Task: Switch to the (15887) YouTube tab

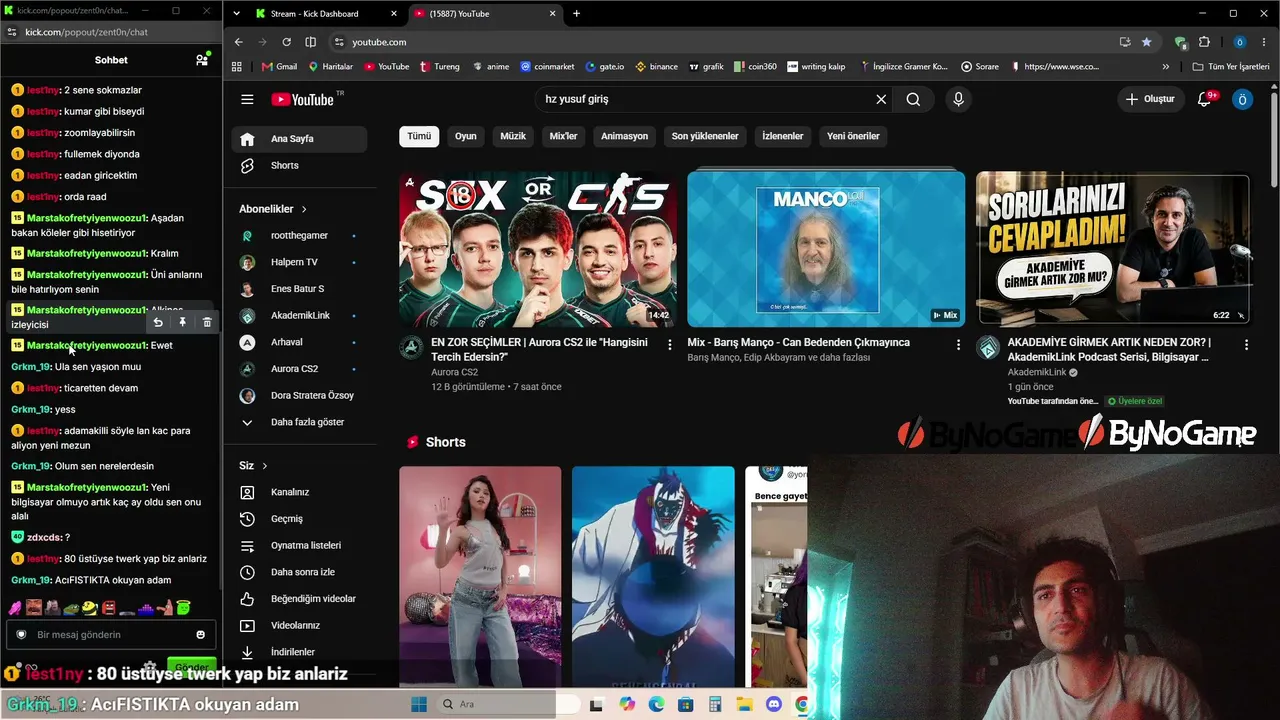Action: 484,14
